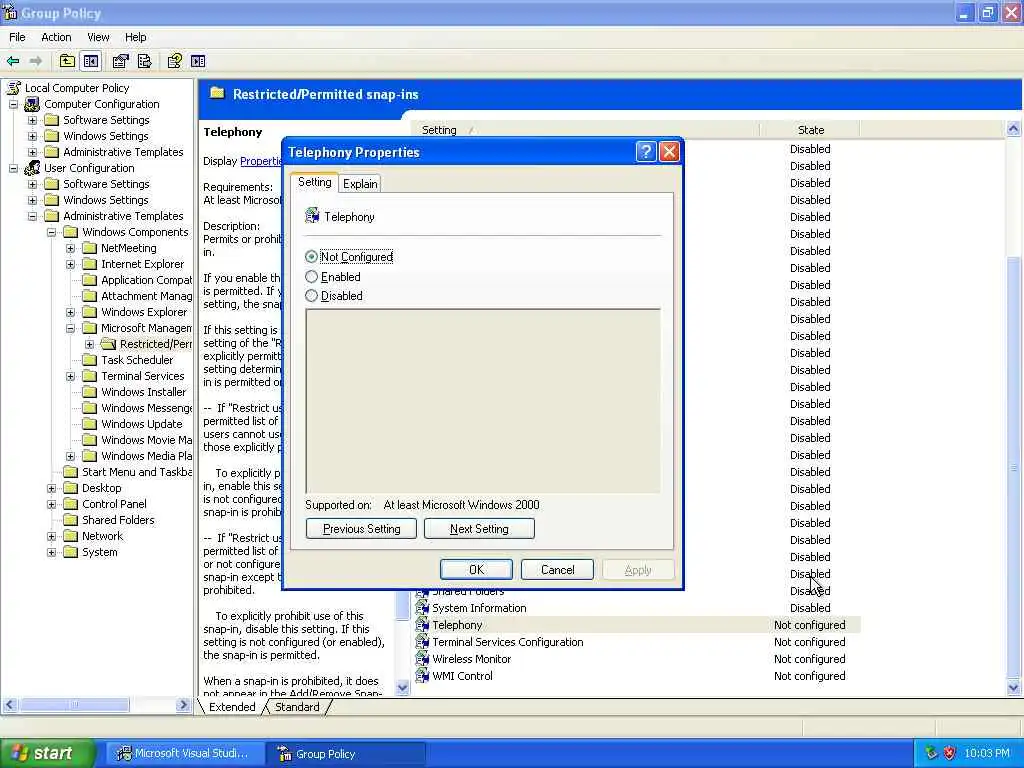Screen dimensions: 1024x768
Task: Click the network connection tray icon
Action: 931,753
